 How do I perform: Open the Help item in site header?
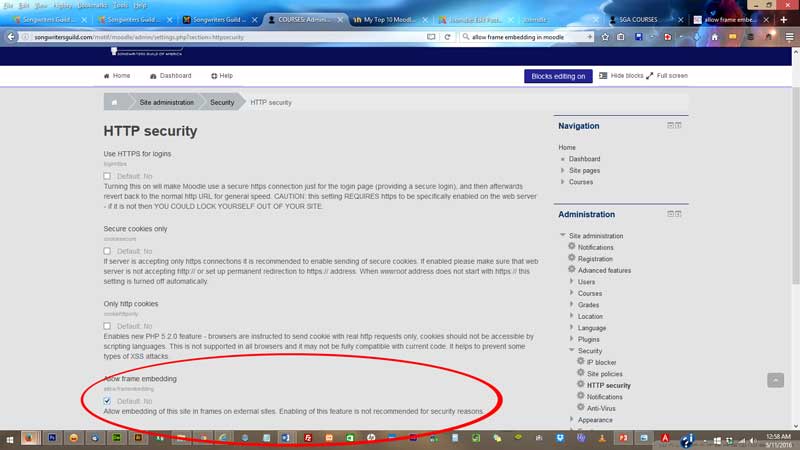tap(221, 76)
